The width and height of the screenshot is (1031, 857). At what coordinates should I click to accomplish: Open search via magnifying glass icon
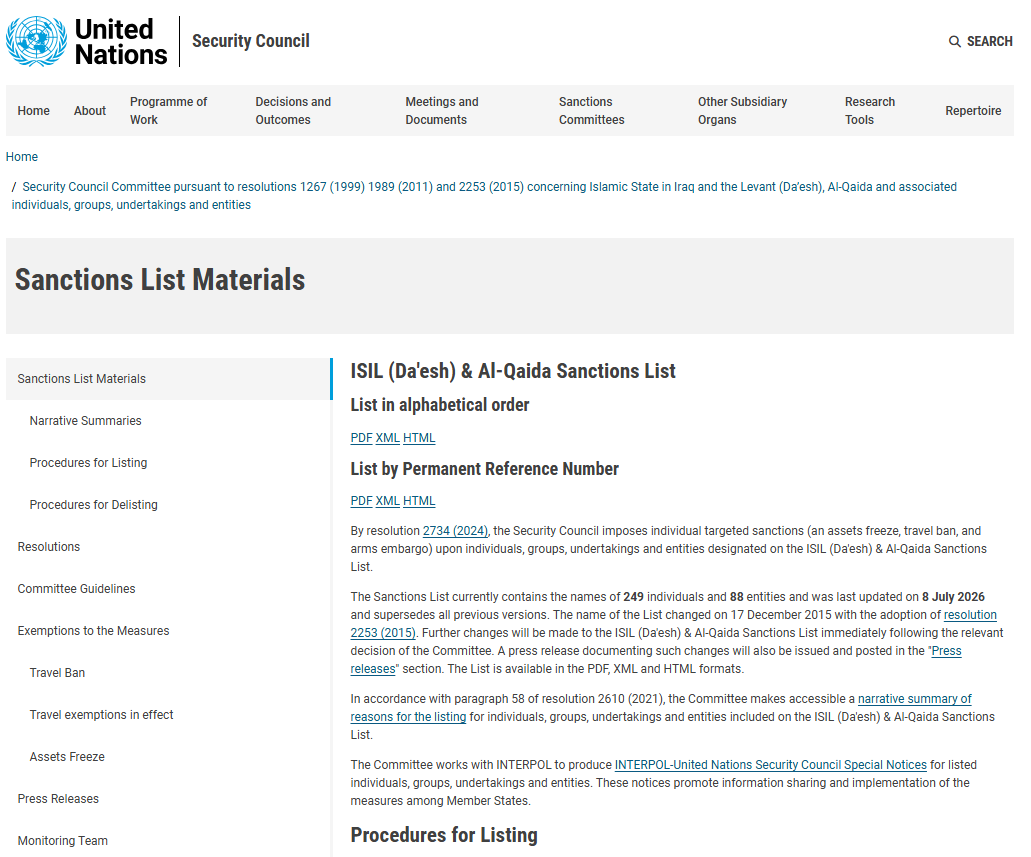[954, 41]
